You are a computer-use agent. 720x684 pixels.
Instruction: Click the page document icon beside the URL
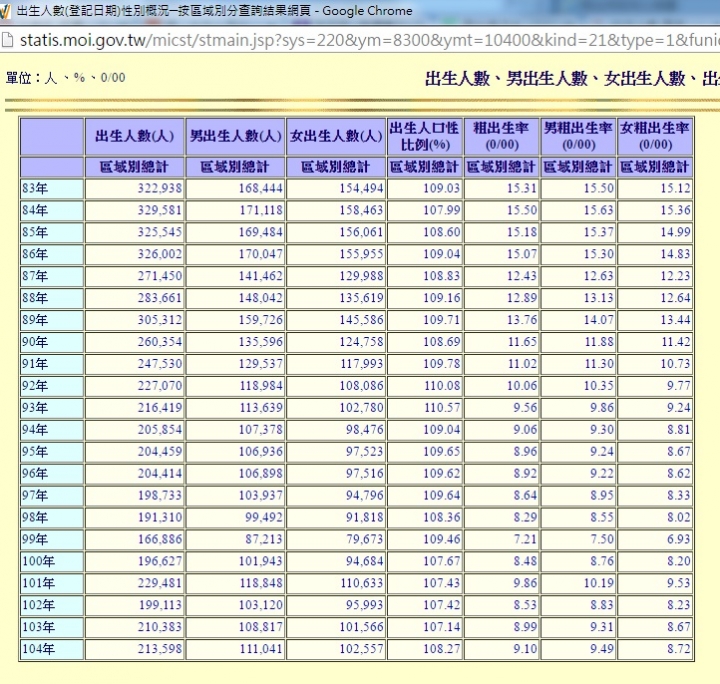pos(7,40)
